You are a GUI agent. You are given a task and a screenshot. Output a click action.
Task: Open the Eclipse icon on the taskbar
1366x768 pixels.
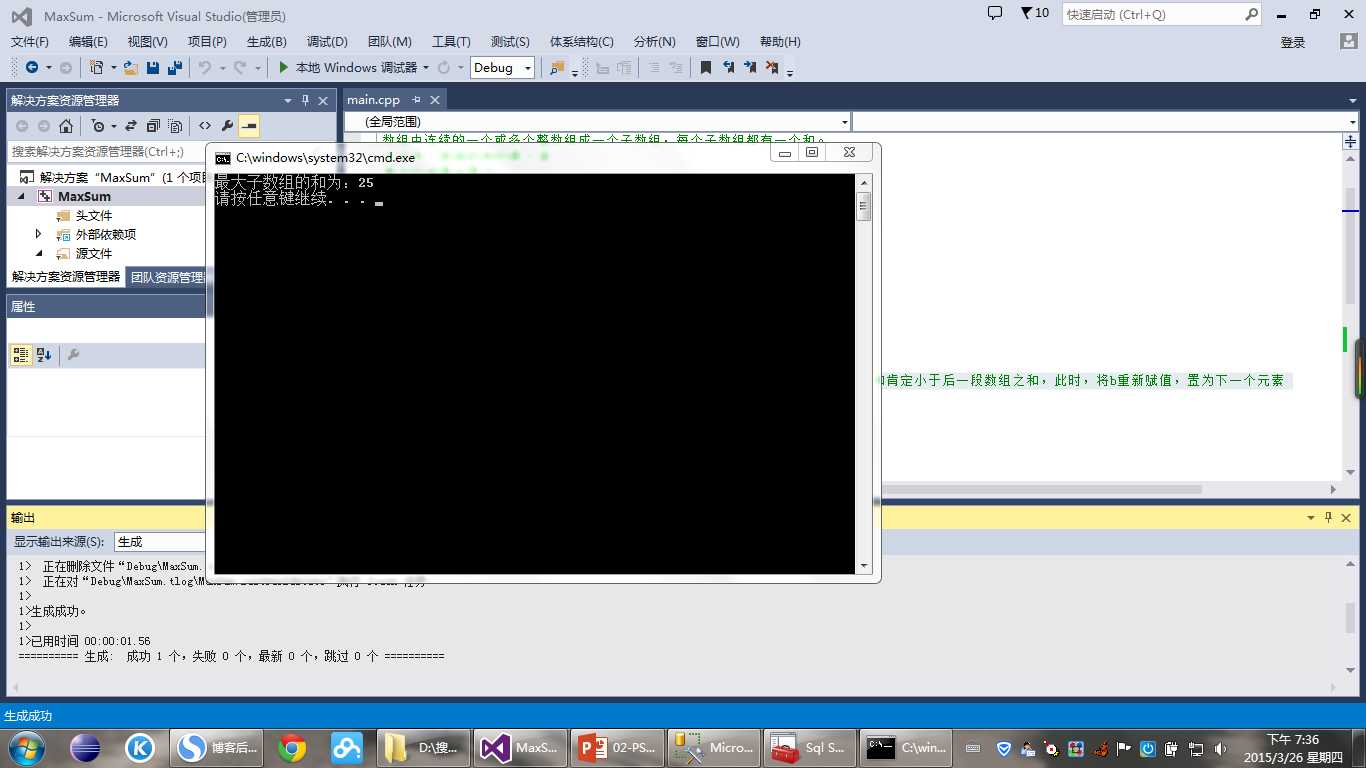(85, 748)
